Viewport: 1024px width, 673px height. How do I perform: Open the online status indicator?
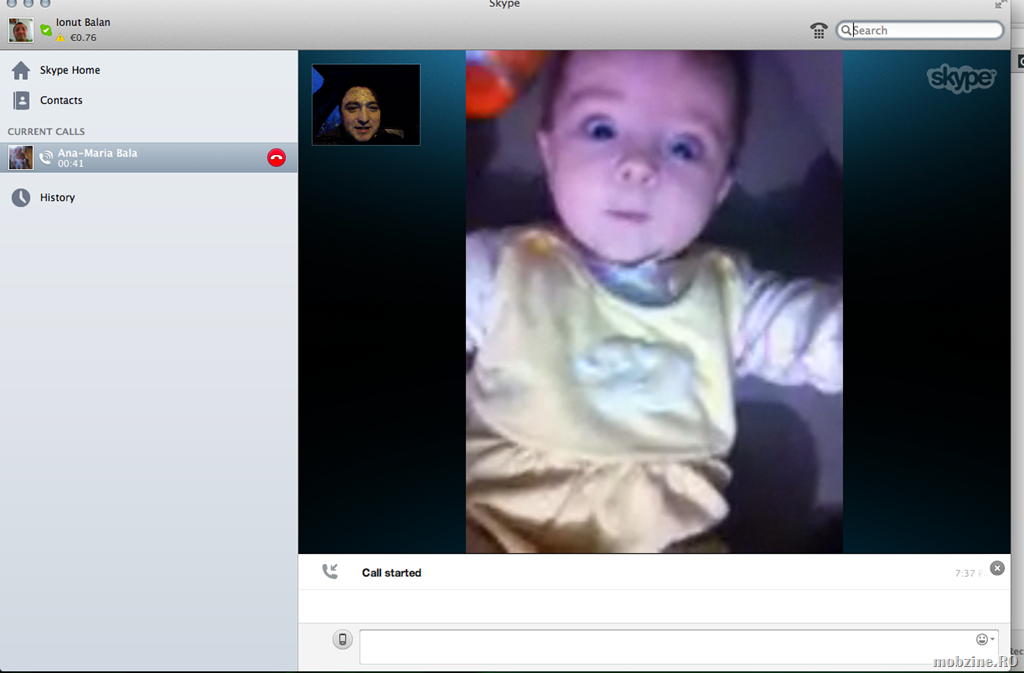click(46, 29)
